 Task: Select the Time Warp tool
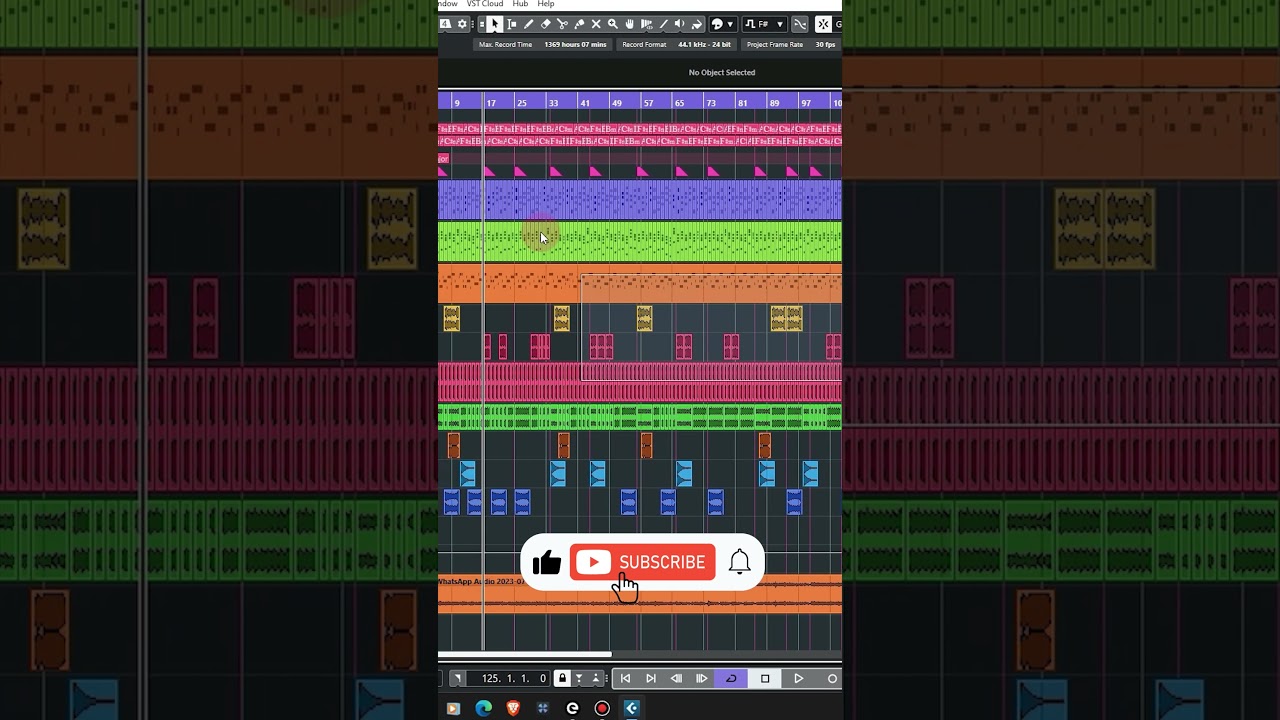pyautogui.click(x=646, y=24)
